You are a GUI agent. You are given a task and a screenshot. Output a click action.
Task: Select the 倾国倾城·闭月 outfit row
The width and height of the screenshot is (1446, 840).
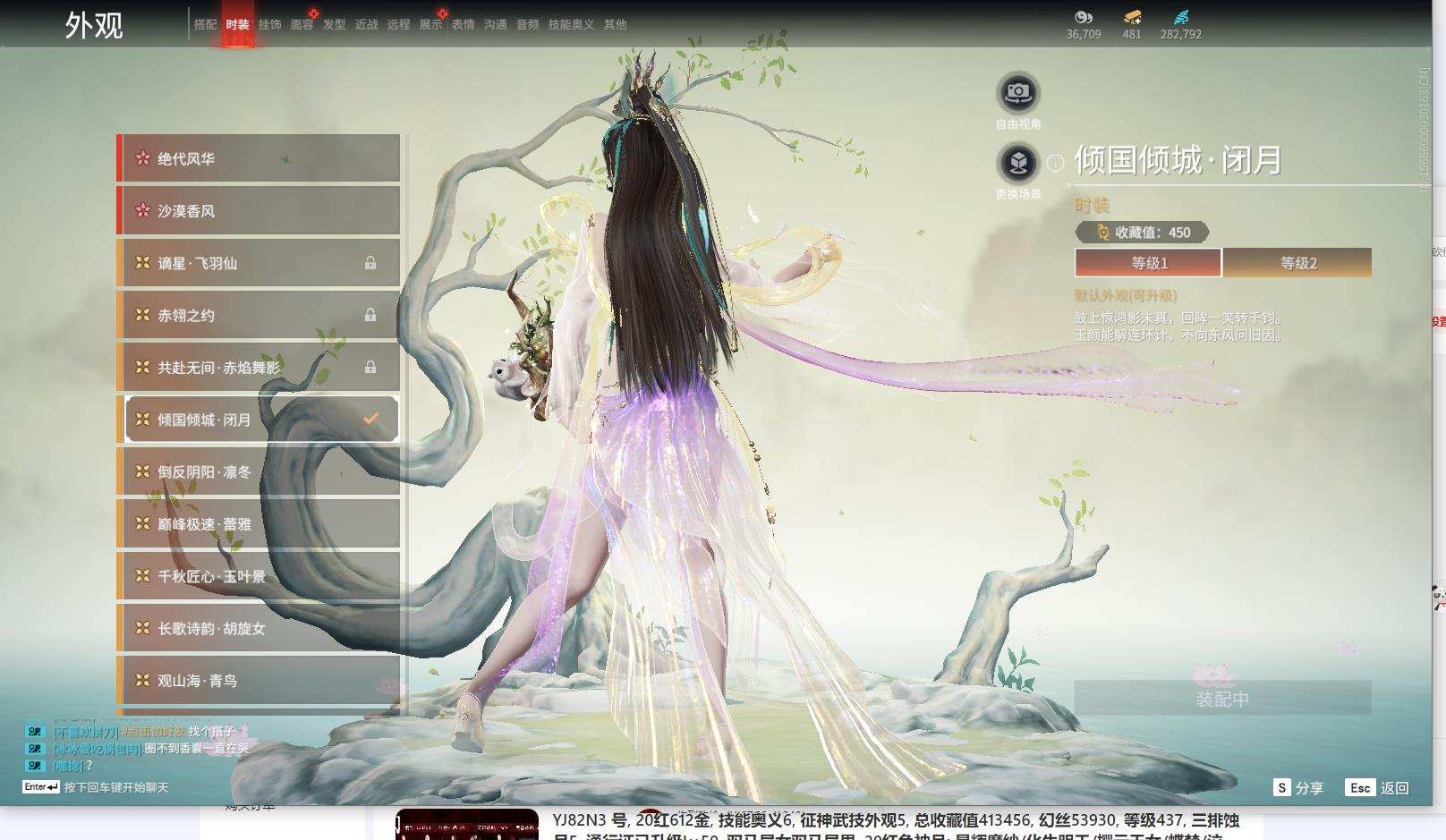tap(259, 419)
